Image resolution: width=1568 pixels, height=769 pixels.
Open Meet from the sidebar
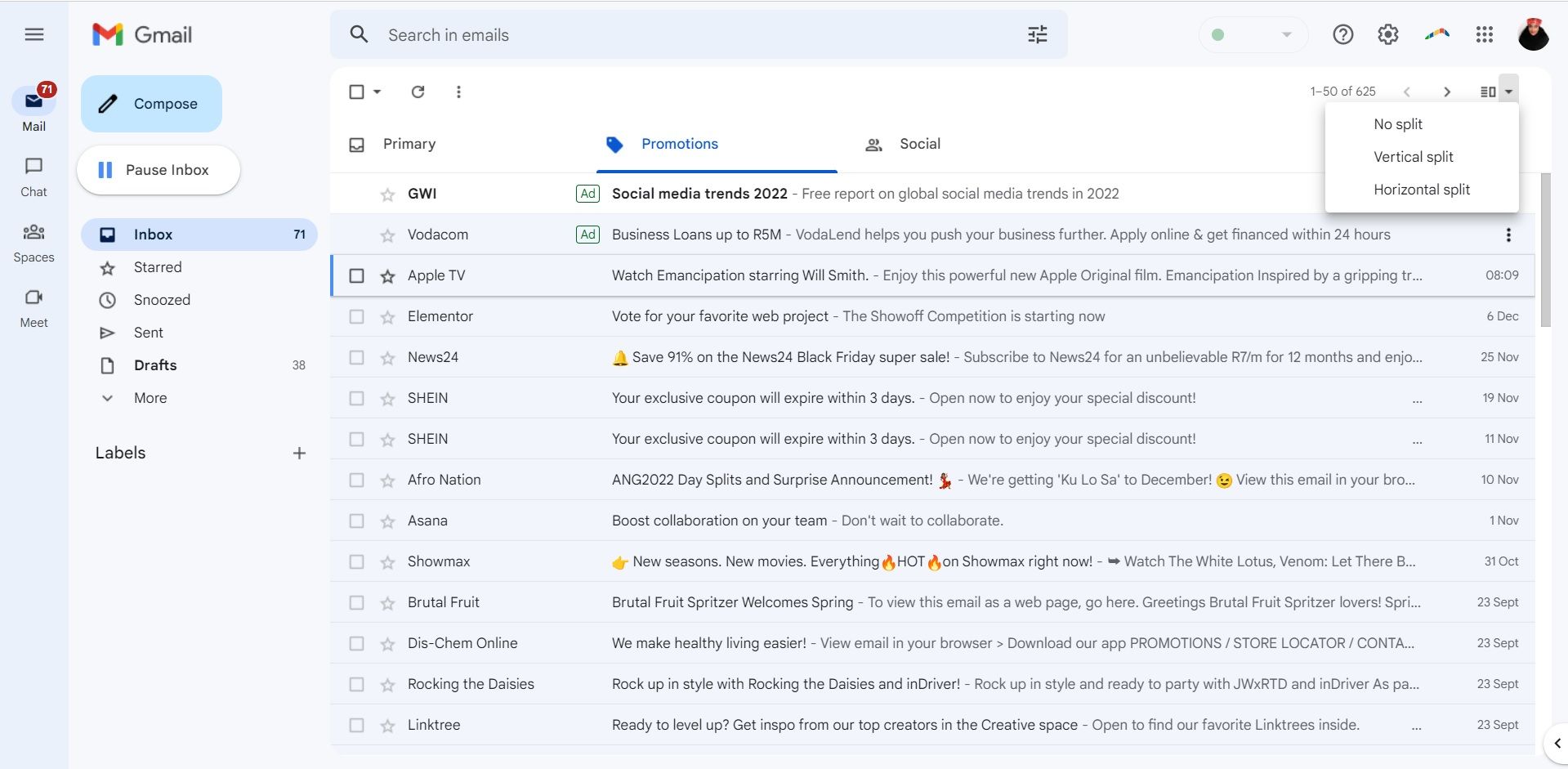(x=34, y=306)
